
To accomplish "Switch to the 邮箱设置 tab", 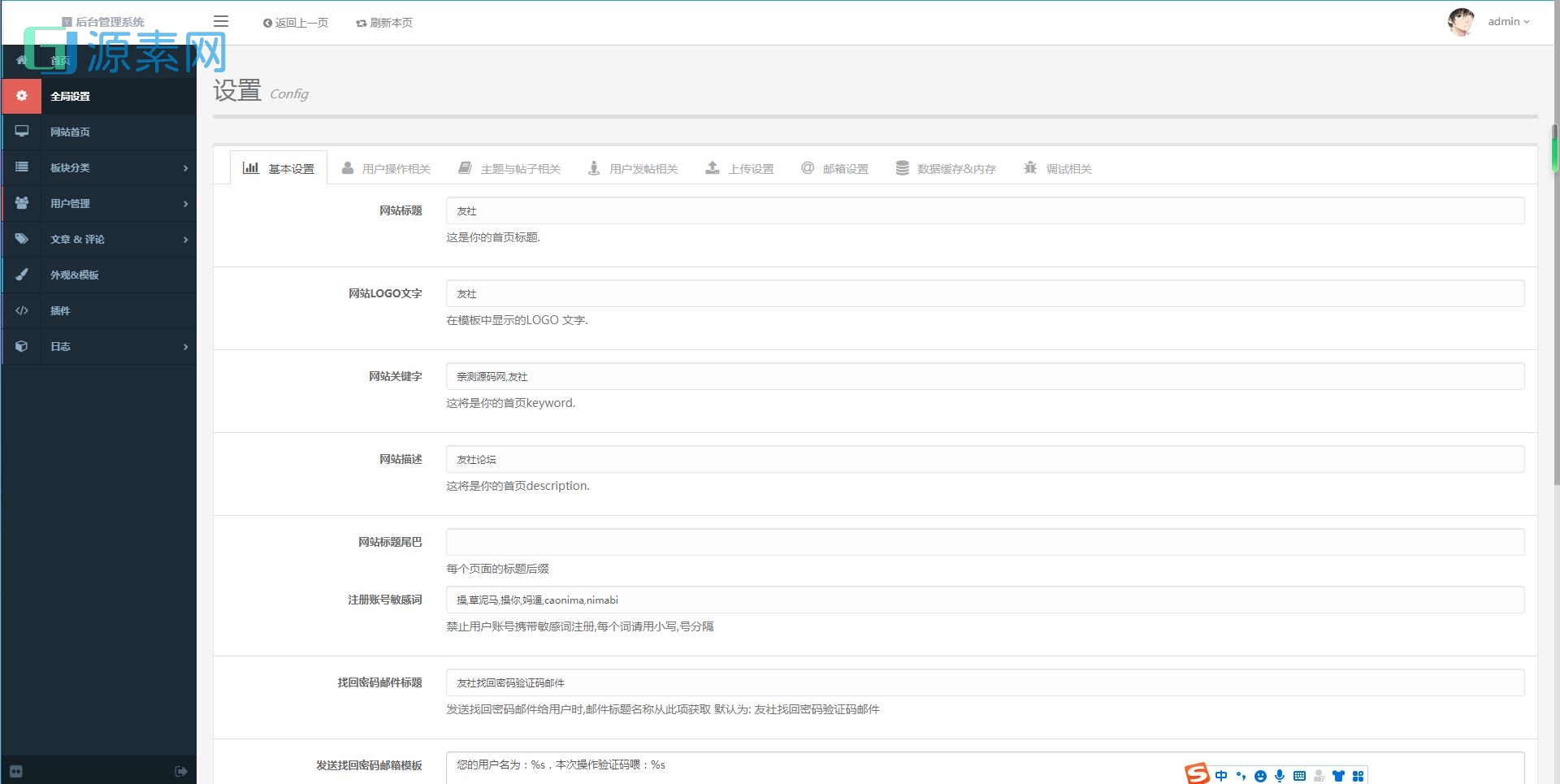I will [835, 167].
